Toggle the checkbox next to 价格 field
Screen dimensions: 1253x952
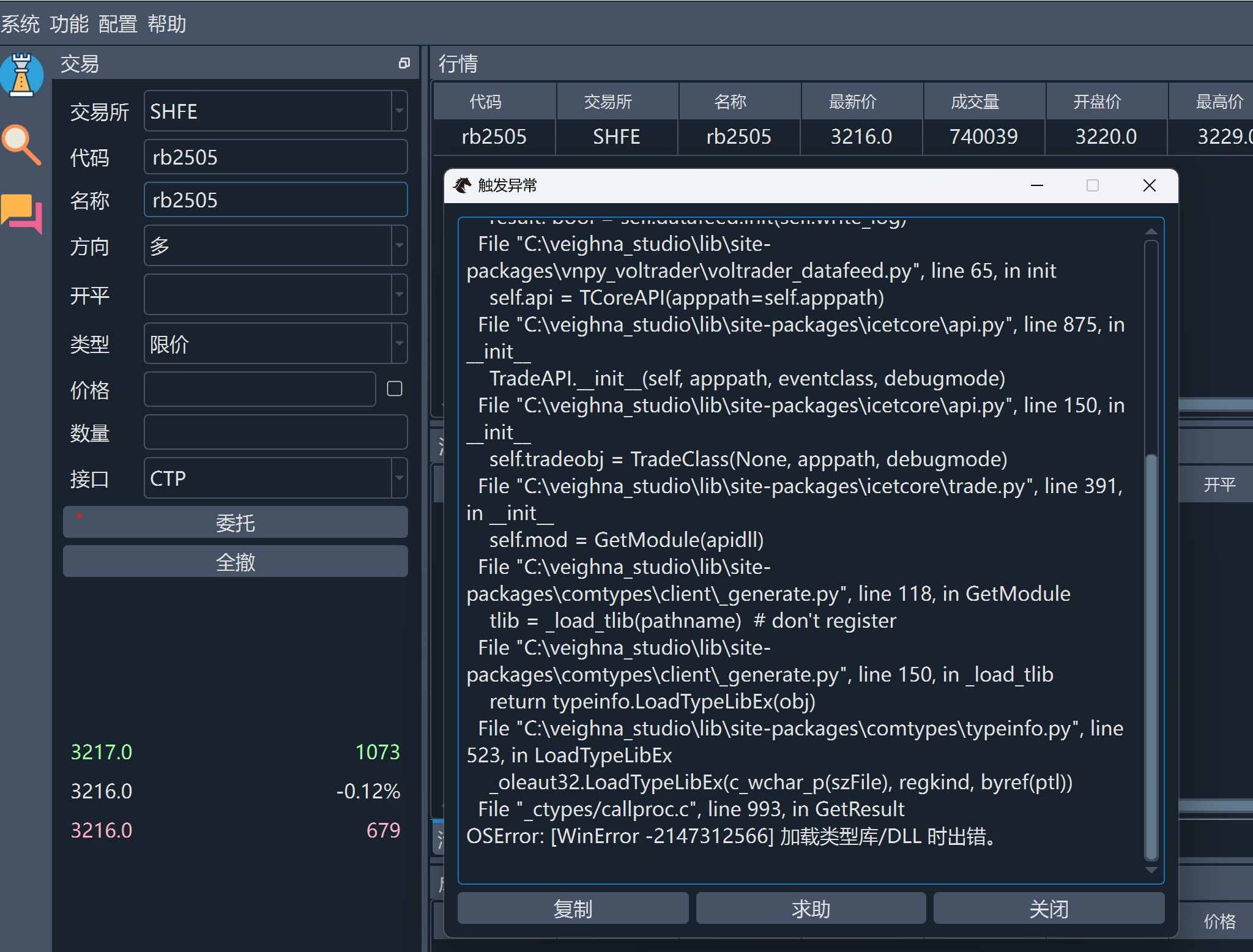coord(395,389)
